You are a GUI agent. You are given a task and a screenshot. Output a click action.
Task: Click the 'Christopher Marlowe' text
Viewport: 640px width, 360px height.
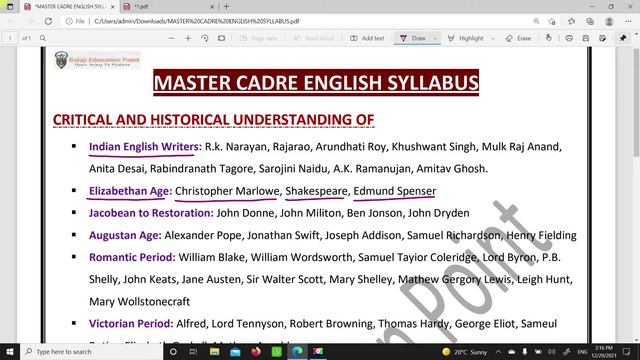(x=227, y=191)
